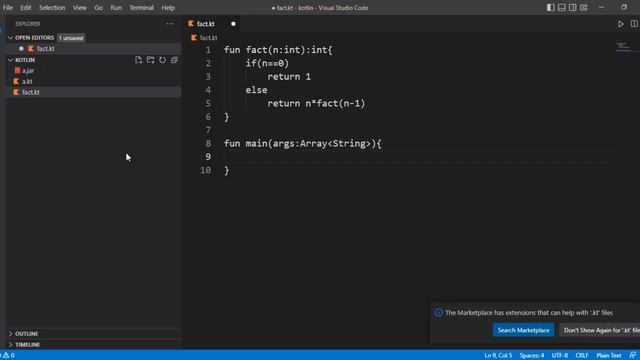Change line ending via CRLF entry
This screenshot has height=360, width=640.
tap(582, 355)
